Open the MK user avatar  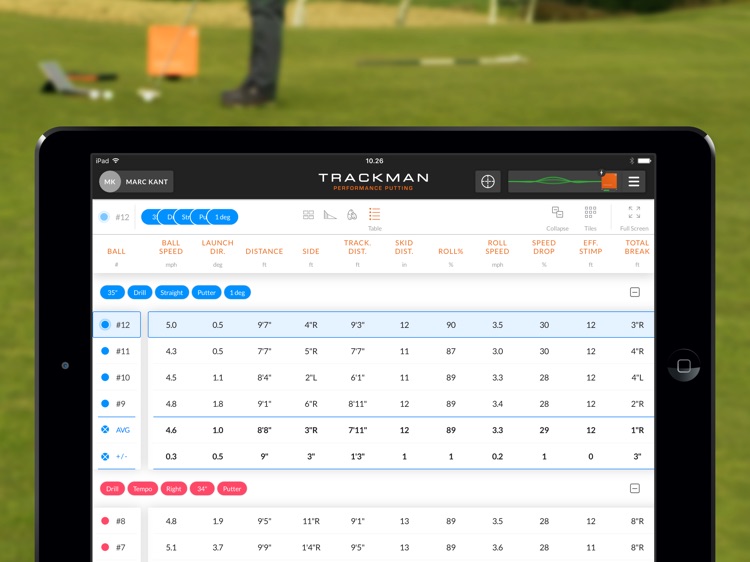click(x=110, y=182)
